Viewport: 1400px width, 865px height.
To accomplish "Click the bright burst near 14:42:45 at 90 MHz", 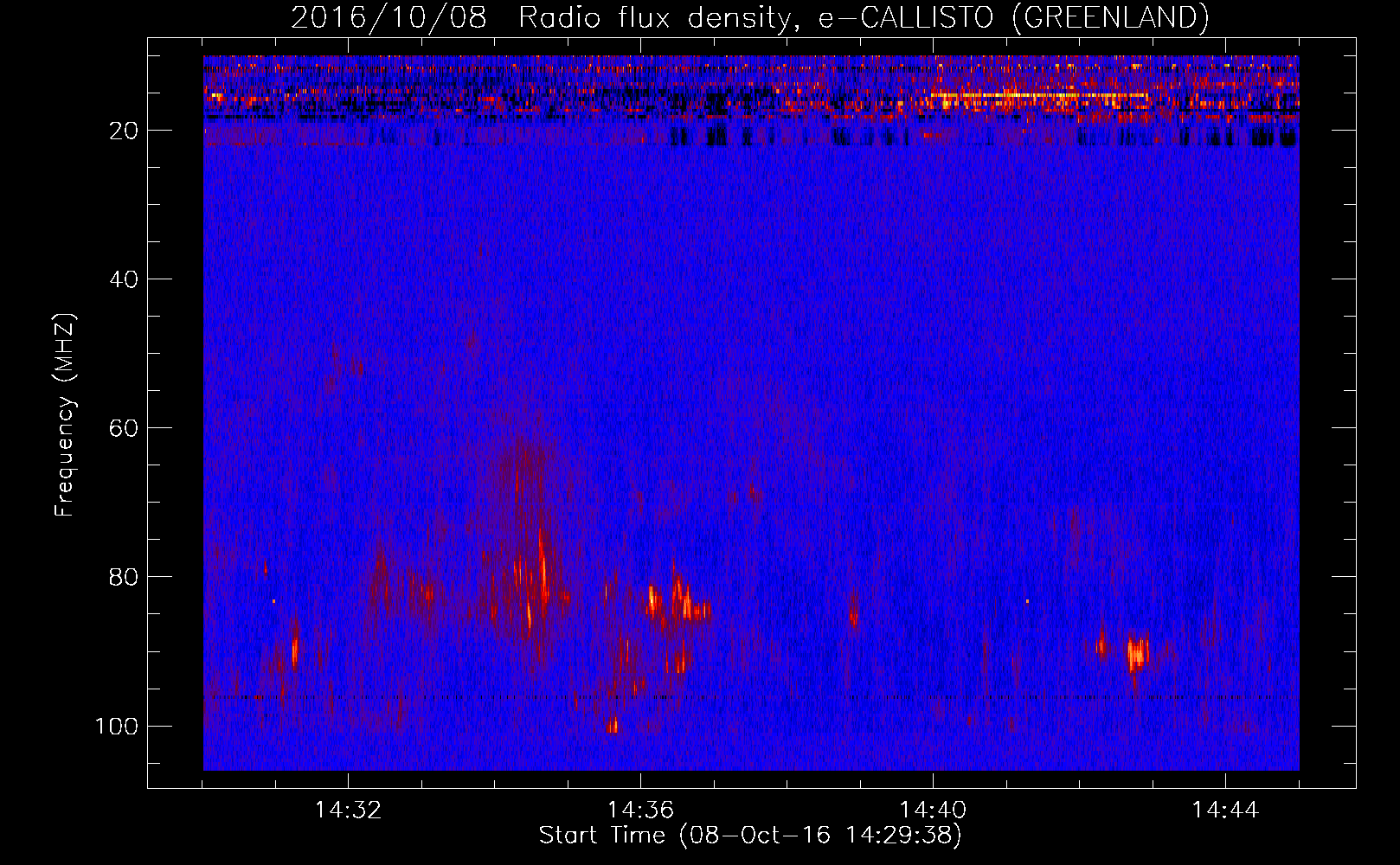I will click(x=1138, y=653).
